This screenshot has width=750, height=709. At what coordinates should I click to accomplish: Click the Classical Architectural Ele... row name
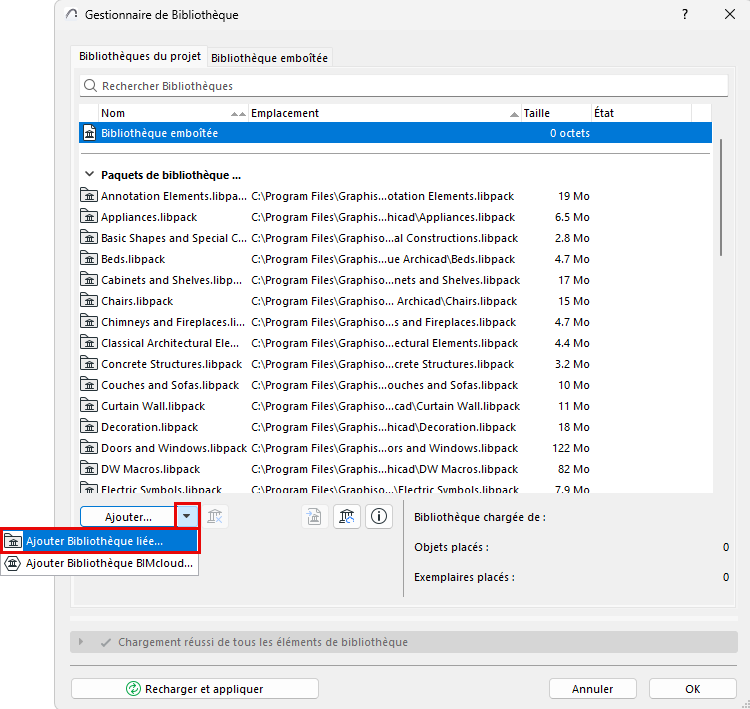pos(170,343)
